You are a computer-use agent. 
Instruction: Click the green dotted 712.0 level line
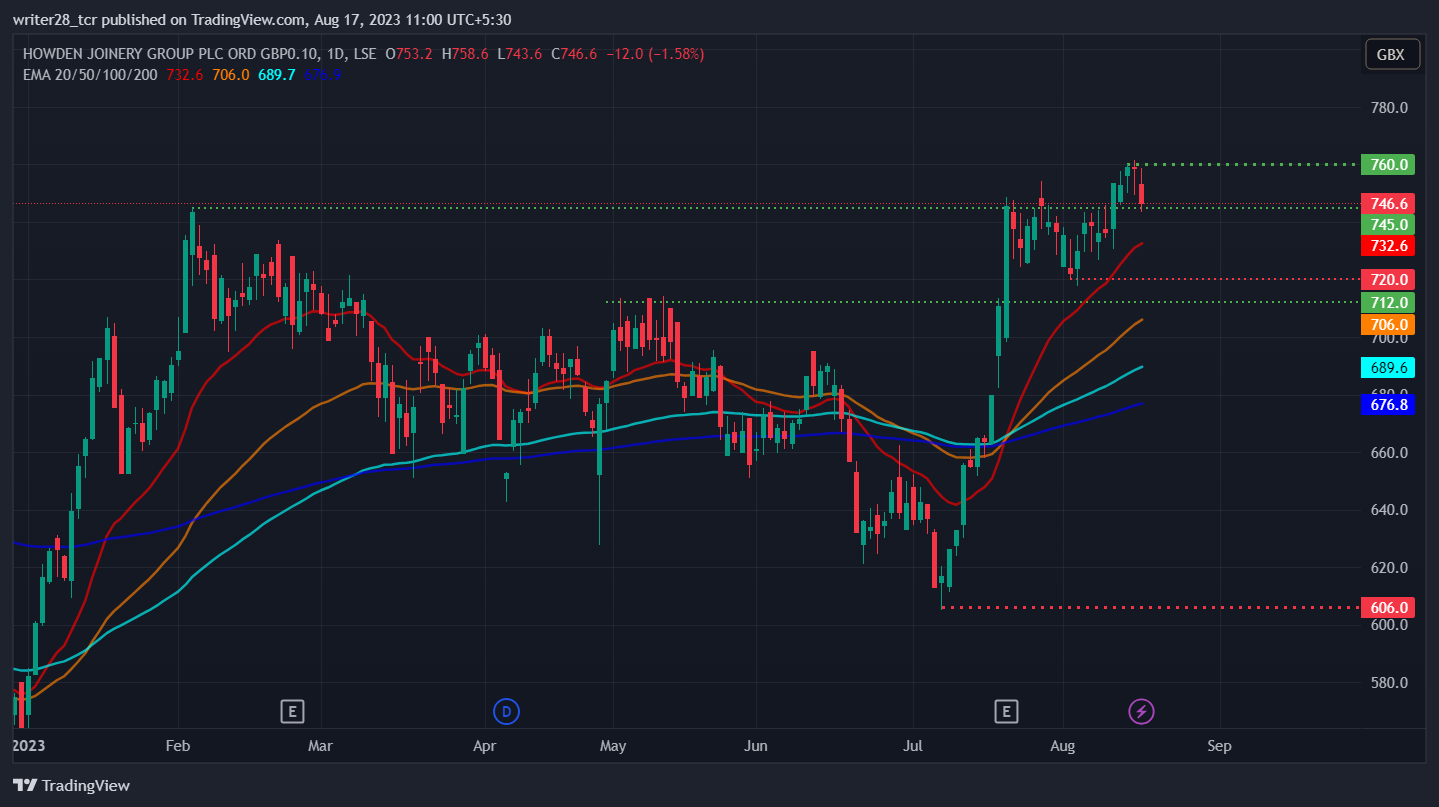click(x=982, y=302)
